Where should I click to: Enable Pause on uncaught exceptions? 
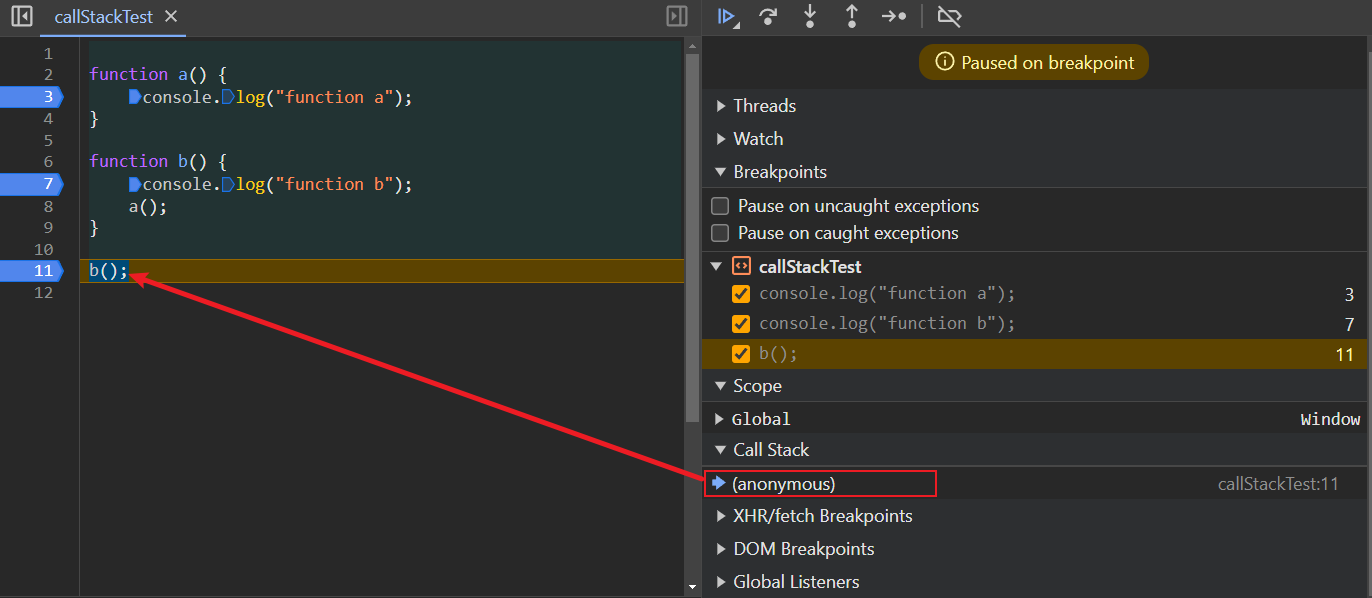coord(720,206)
